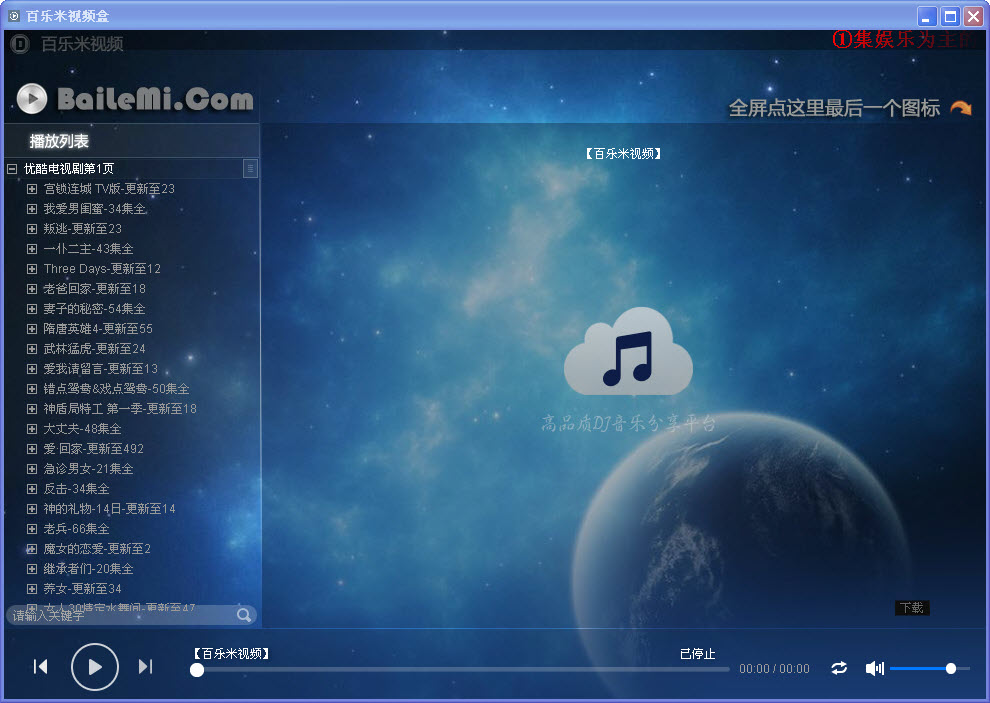Screen dimensions: 990x703
Task: Select 神盾局特工 第一季-更新至18
Action: [120, 409]
